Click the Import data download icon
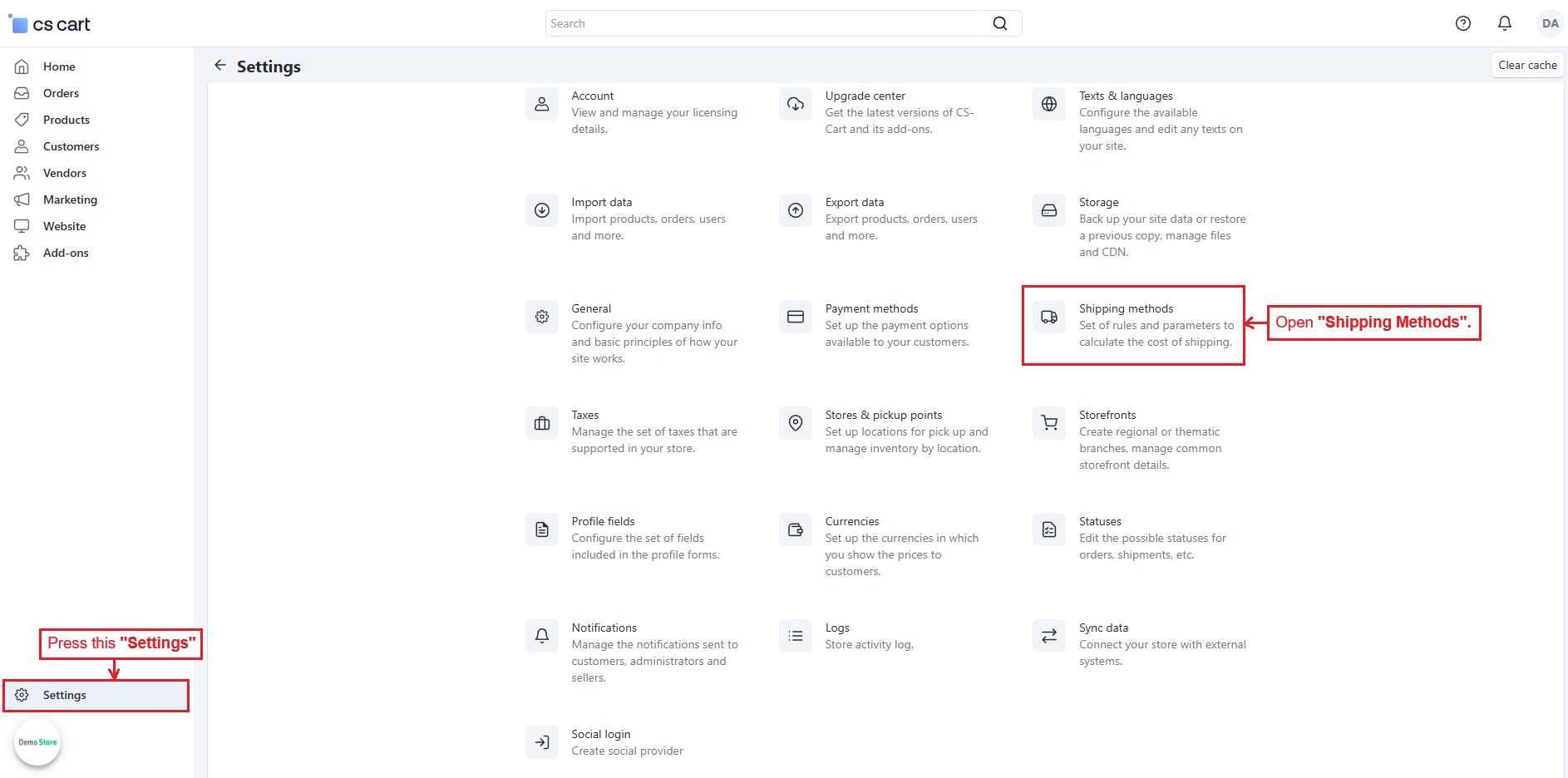1568x778 pixels. point(542,210)
